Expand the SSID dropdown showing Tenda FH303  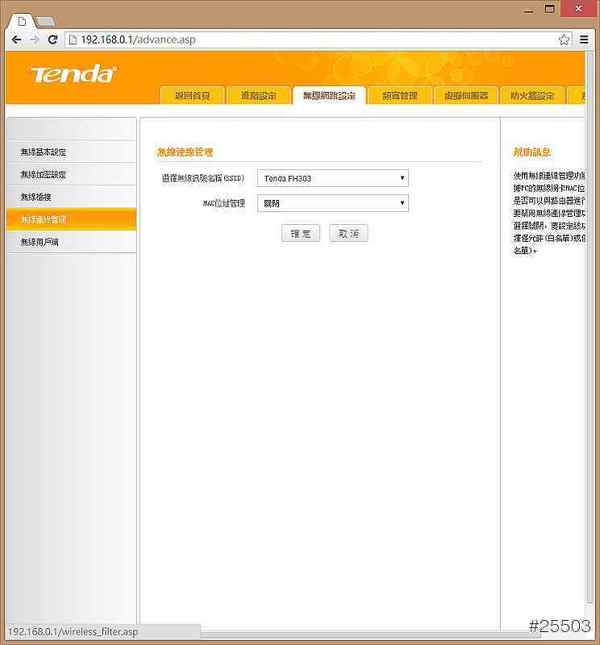(333, 178)
